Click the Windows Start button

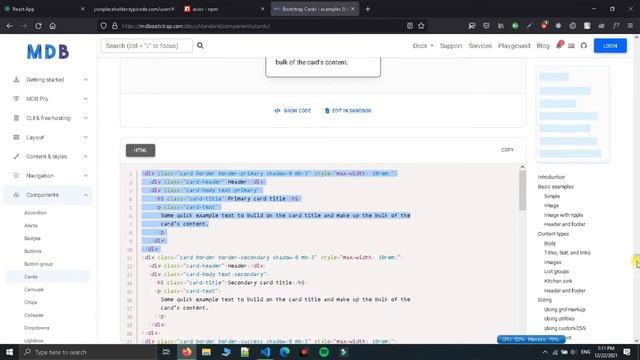(x=9, y=352)
